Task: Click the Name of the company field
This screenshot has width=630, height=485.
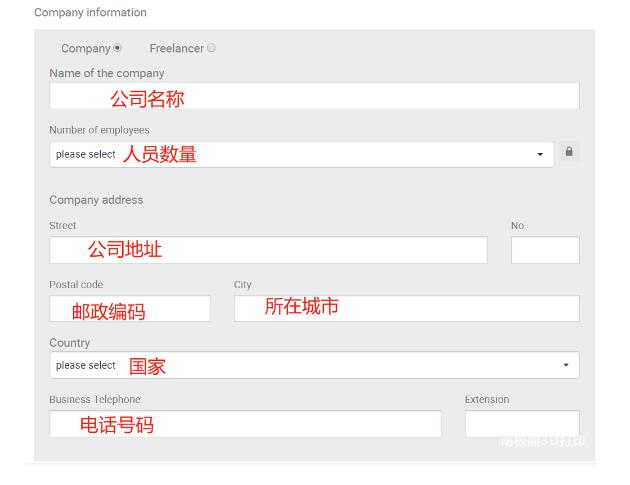Action: pyautogui.click(x=314, y=96)
